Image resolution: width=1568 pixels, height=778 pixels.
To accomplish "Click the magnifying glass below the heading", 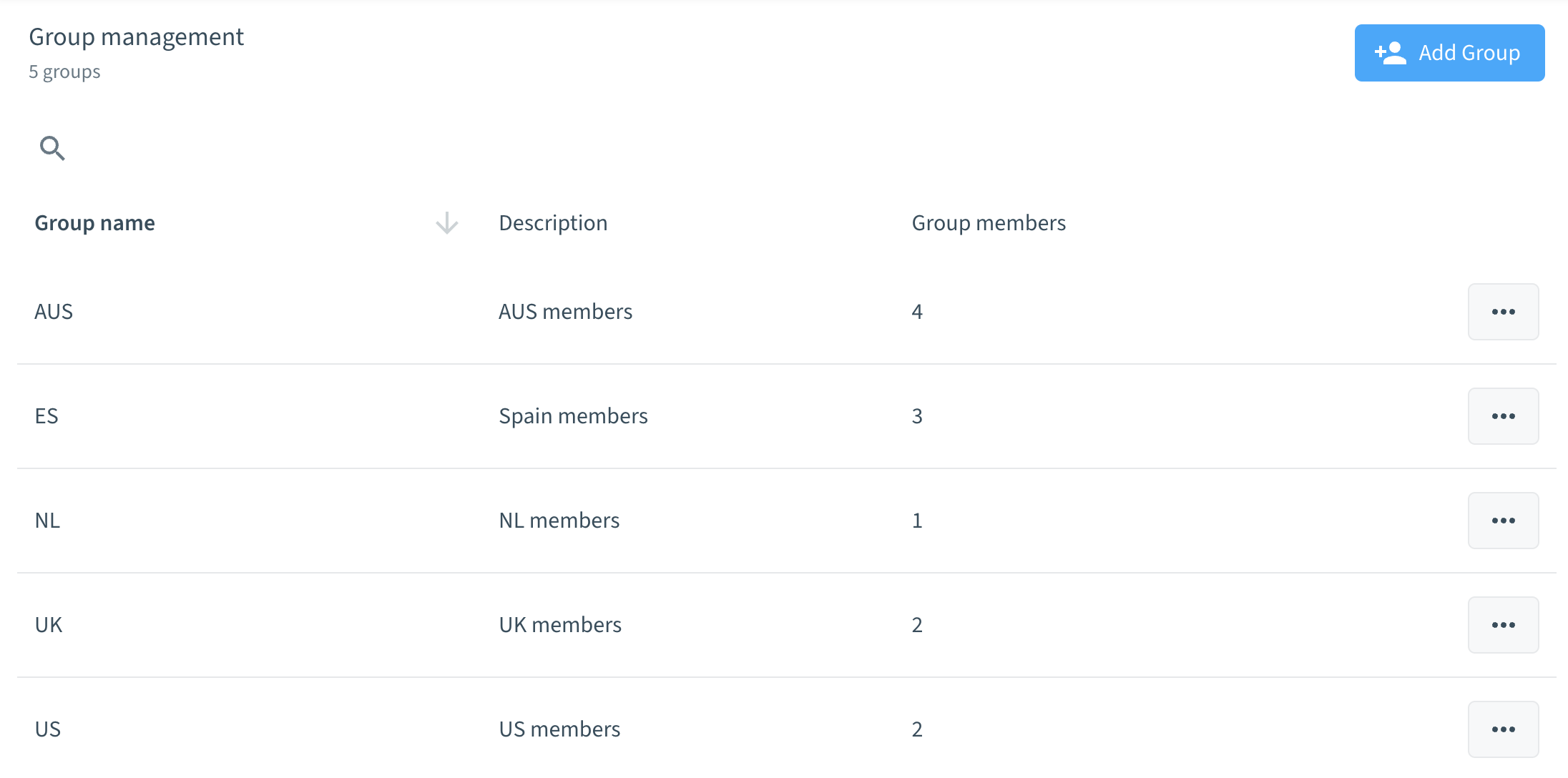I will click(52, 147).
